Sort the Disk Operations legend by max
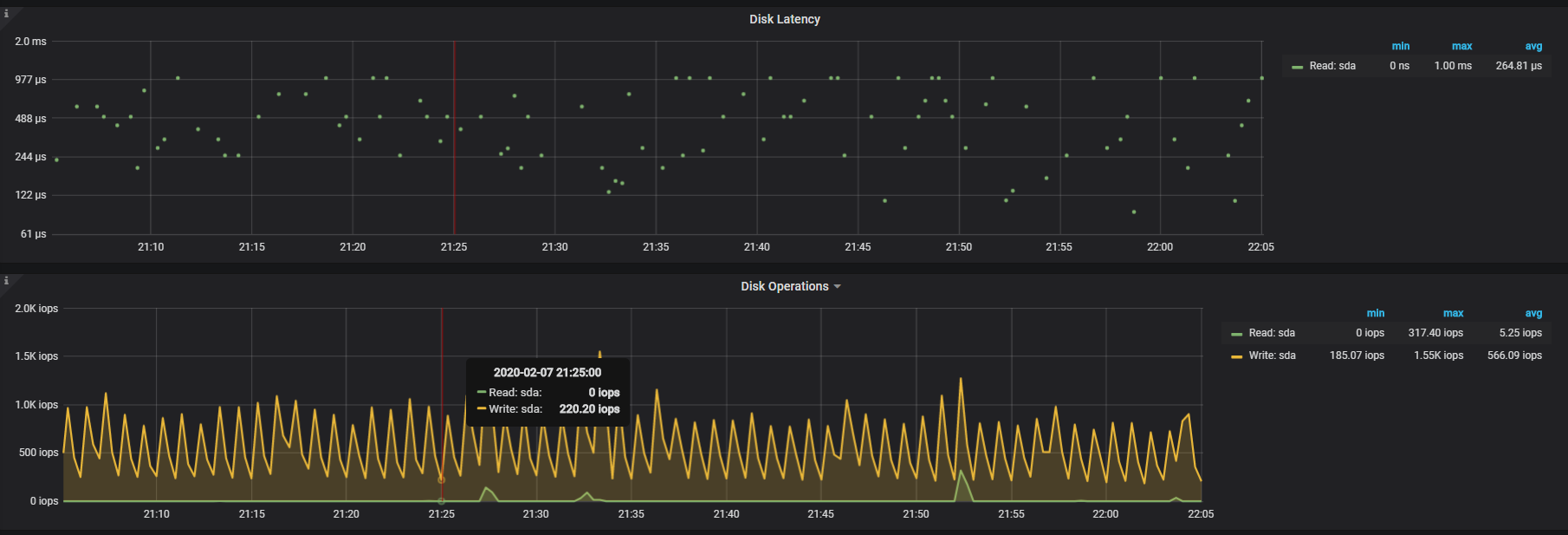 [1453, 313]
